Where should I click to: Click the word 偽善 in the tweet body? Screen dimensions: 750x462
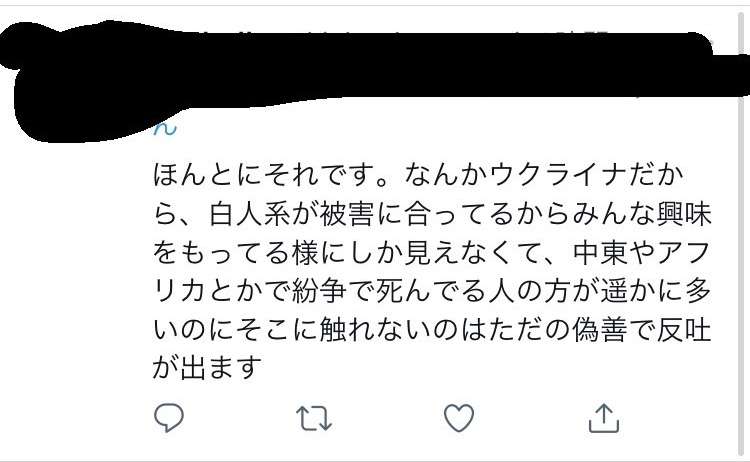click(x=600, y=330)
